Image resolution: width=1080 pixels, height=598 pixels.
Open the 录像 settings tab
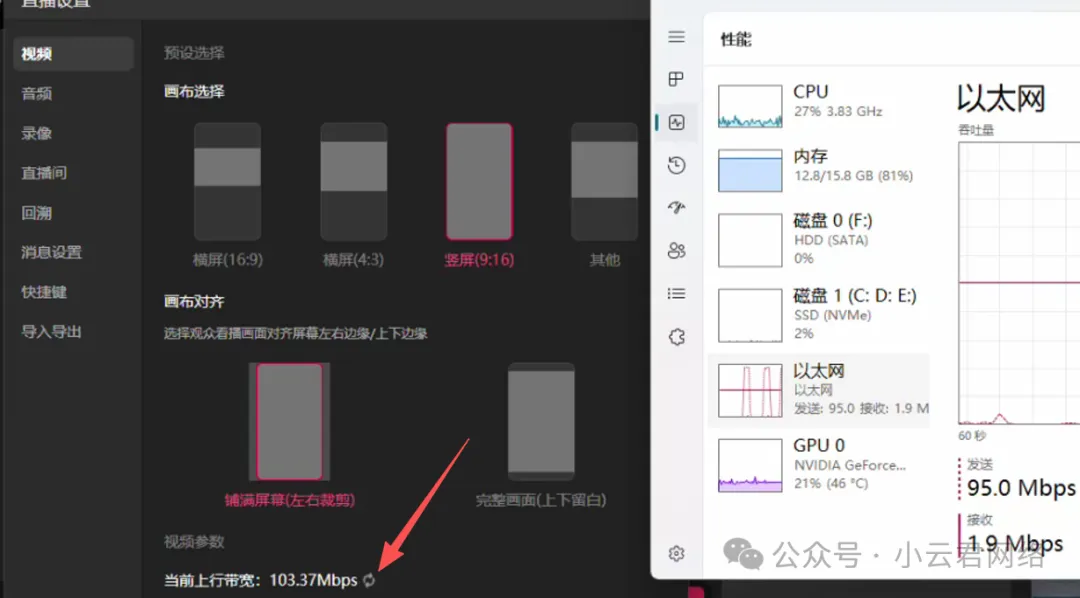click(37, 133)
